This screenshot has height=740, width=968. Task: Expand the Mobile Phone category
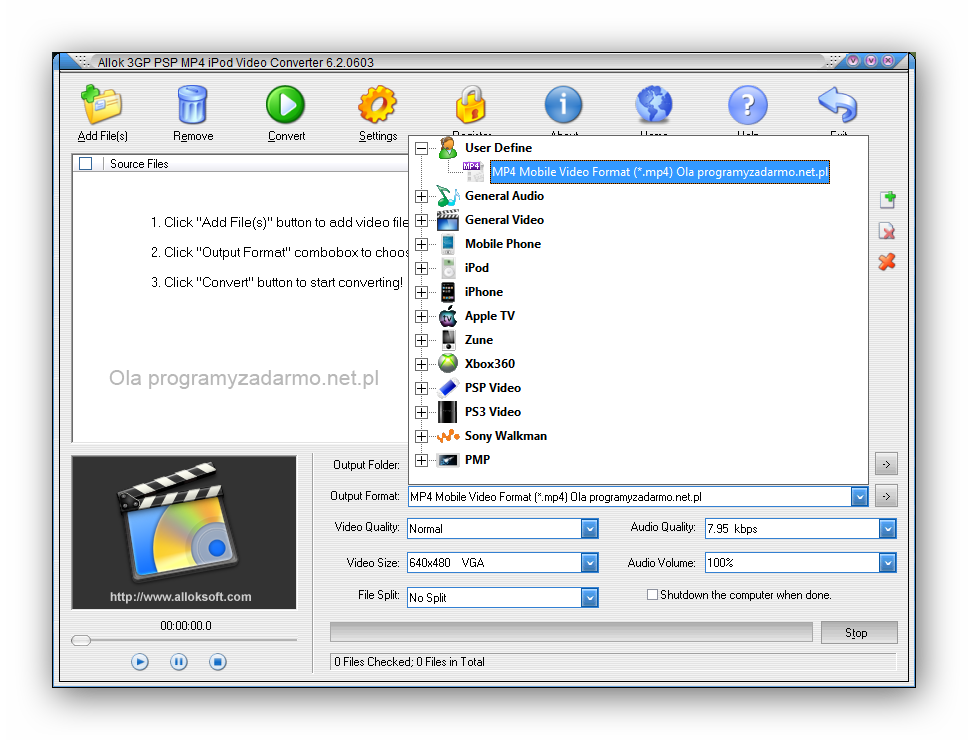click(422, 244)
